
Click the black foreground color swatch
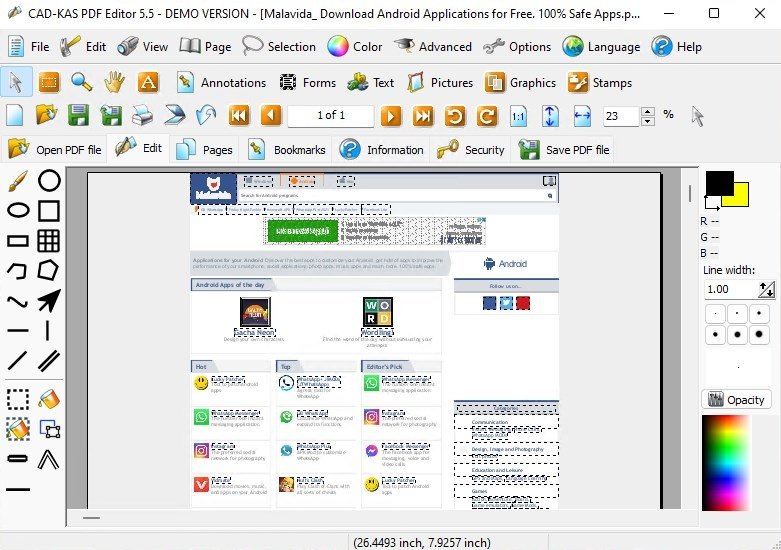717,181
